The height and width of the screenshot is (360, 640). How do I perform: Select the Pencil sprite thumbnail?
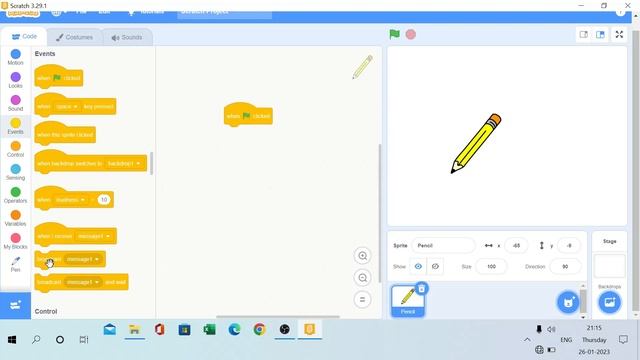point(408,301)
